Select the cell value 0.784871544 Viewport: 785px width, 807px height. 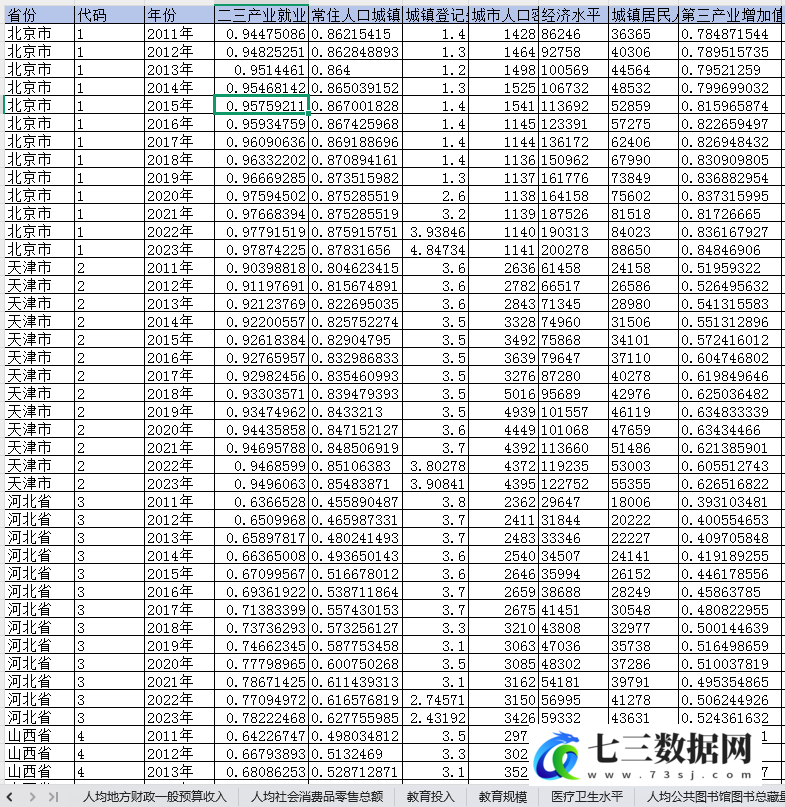point(731,33)
